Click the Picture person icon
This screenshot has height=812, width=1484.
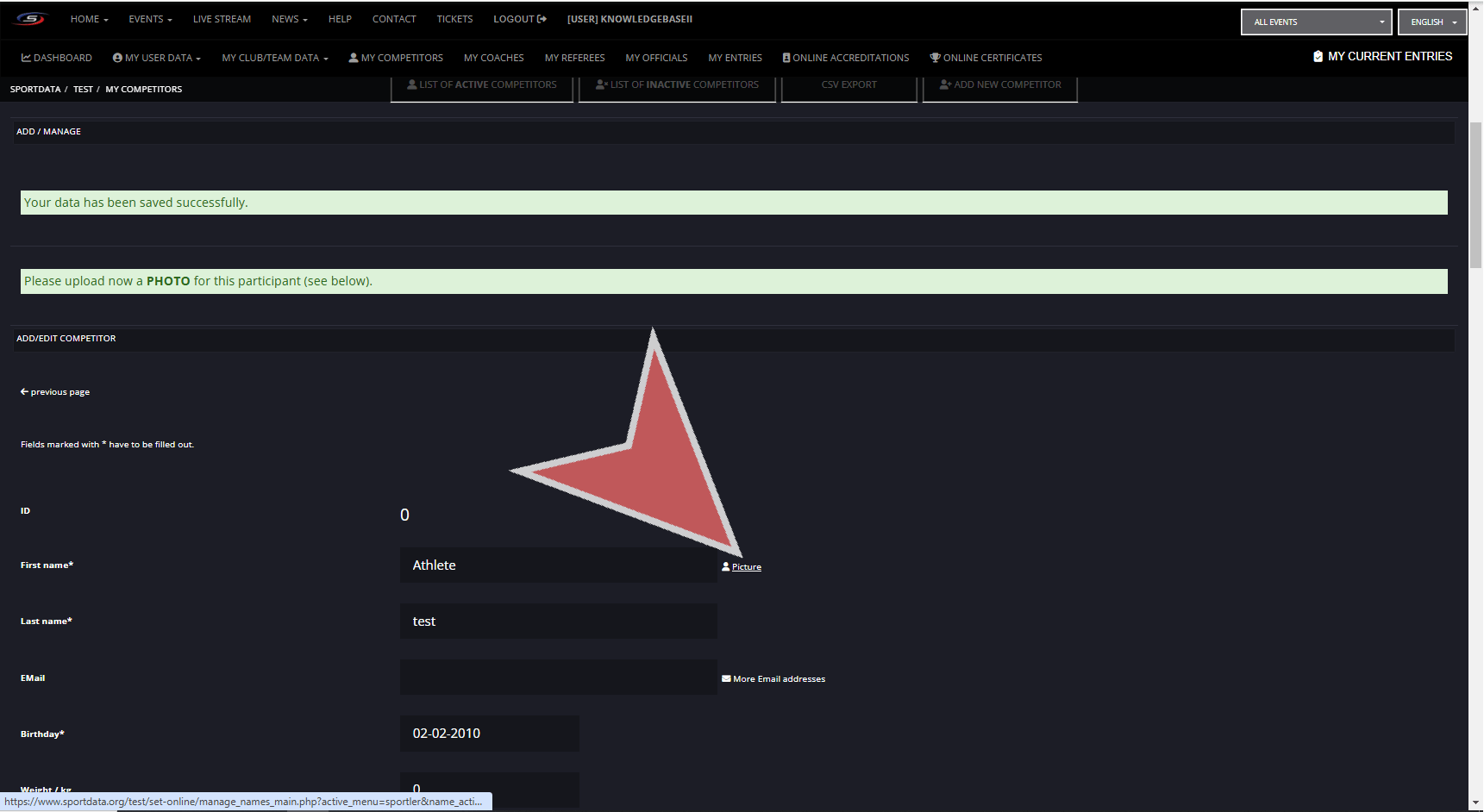726,566
